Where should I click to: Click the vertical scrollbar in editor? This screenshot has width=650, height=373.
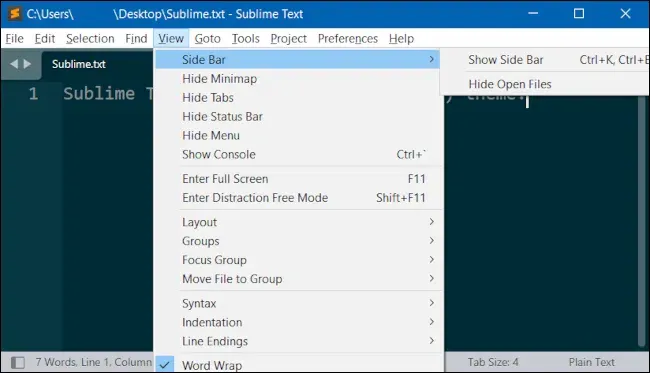click(643, 220)
